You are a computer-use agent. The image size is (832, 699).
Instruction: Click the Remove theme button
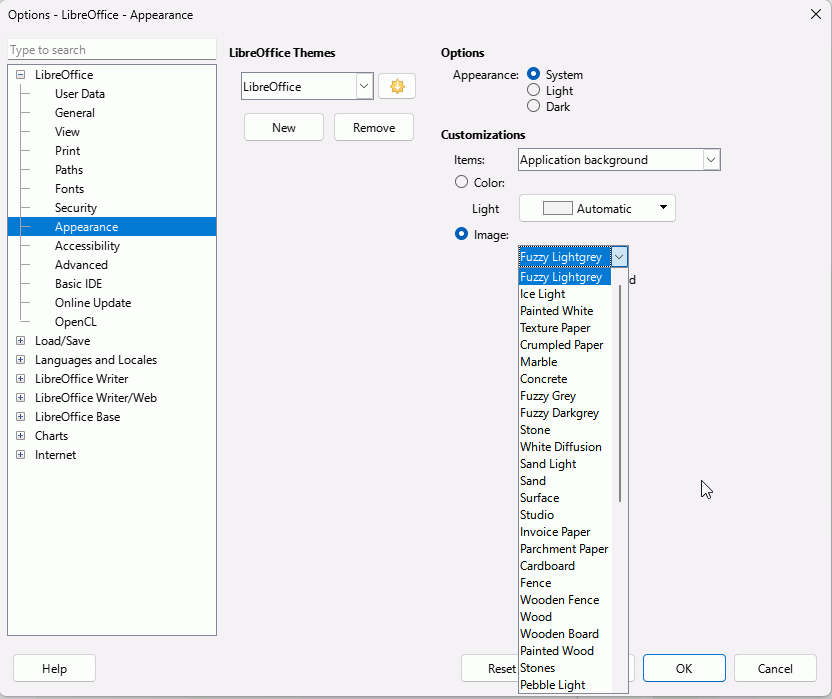coord(374,127)
